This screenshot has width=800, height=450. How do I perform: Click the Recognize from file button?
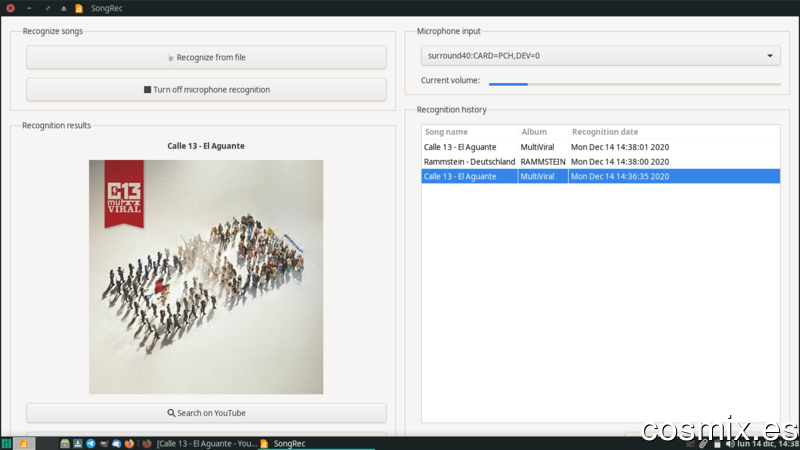pos(206,57)
